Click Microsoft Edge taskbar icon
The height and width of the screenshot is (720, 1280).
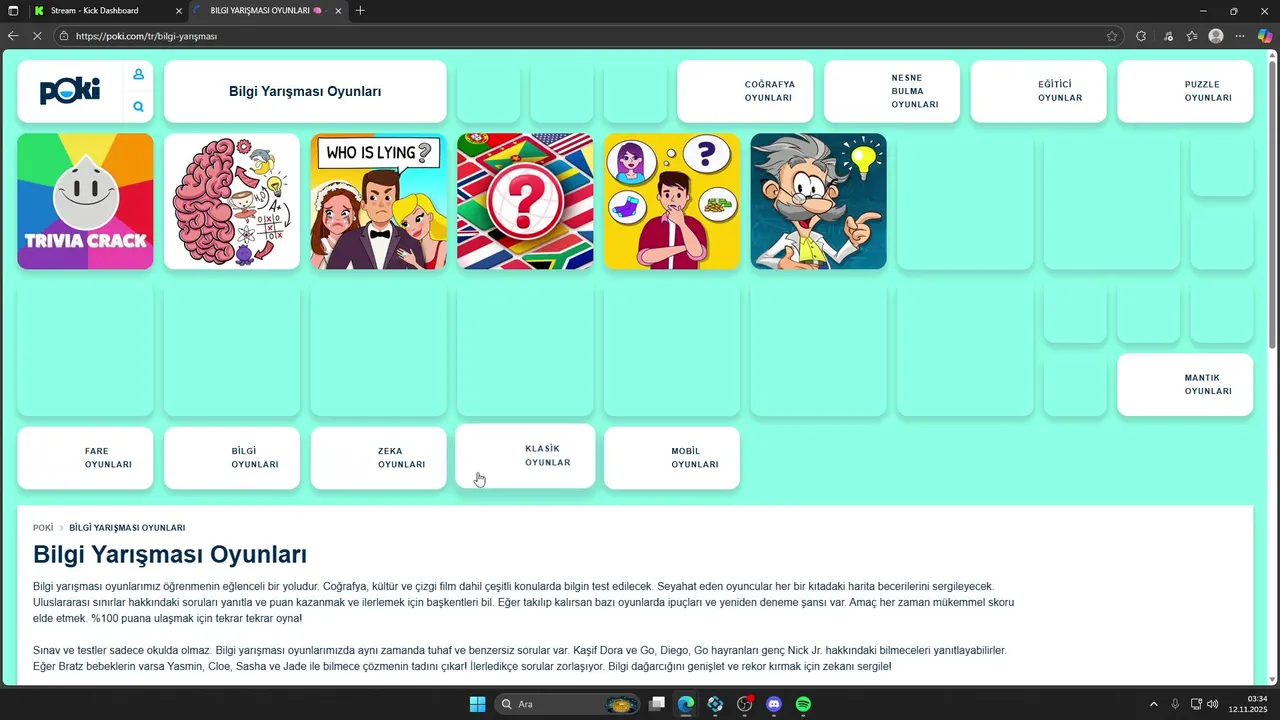pyautogui.click(x=686, y=704)
